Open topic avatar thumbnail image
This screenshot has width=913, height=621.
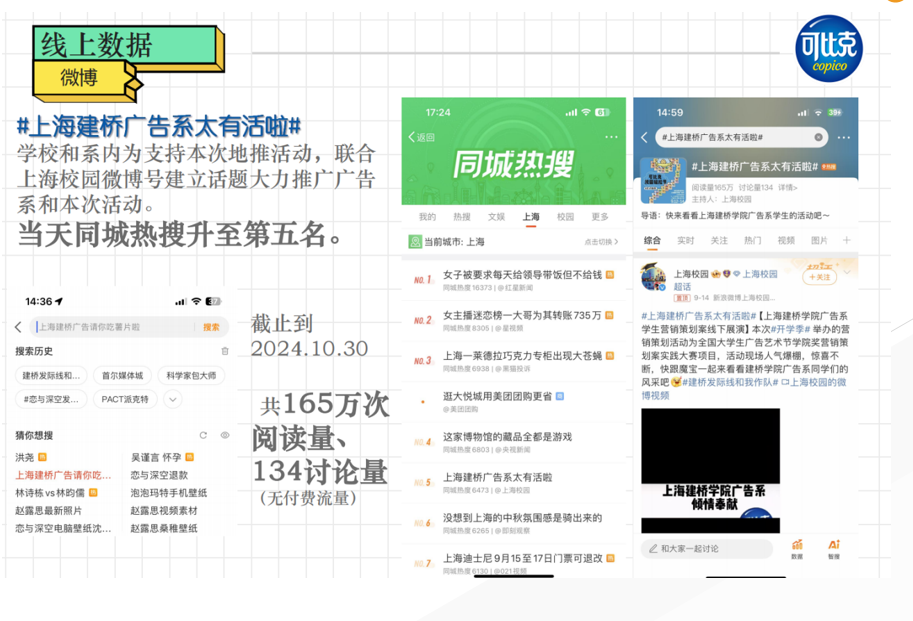pos(663,180)
